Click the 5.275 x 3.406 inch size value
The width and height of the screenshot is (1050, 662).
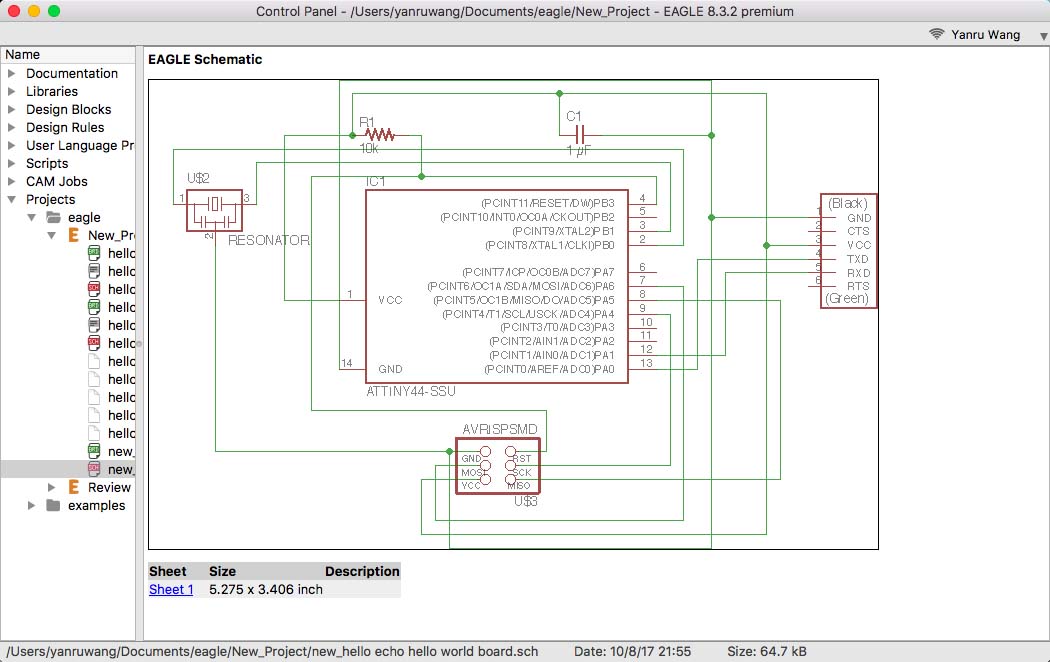pos(266,590)
